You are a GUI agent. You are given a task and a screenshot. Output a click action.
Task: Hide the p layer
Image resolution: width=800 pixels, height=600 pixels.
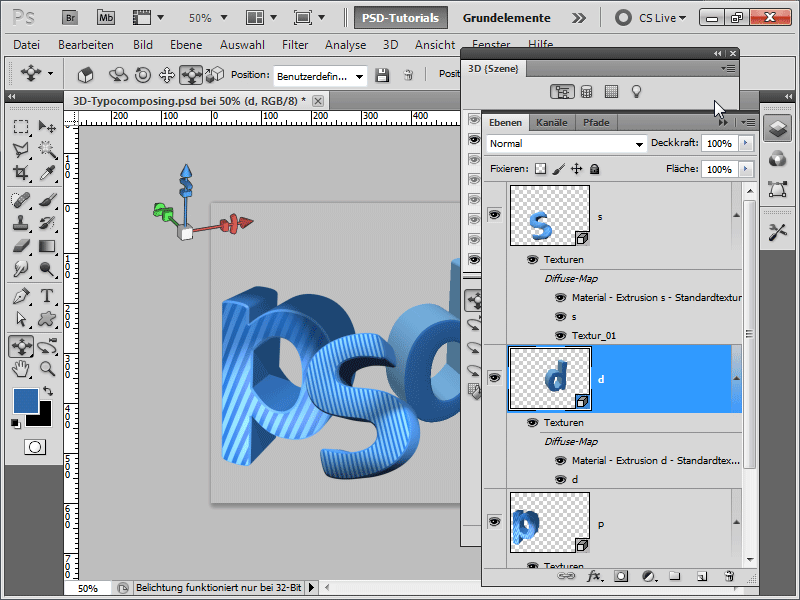(x=494, y=522)
